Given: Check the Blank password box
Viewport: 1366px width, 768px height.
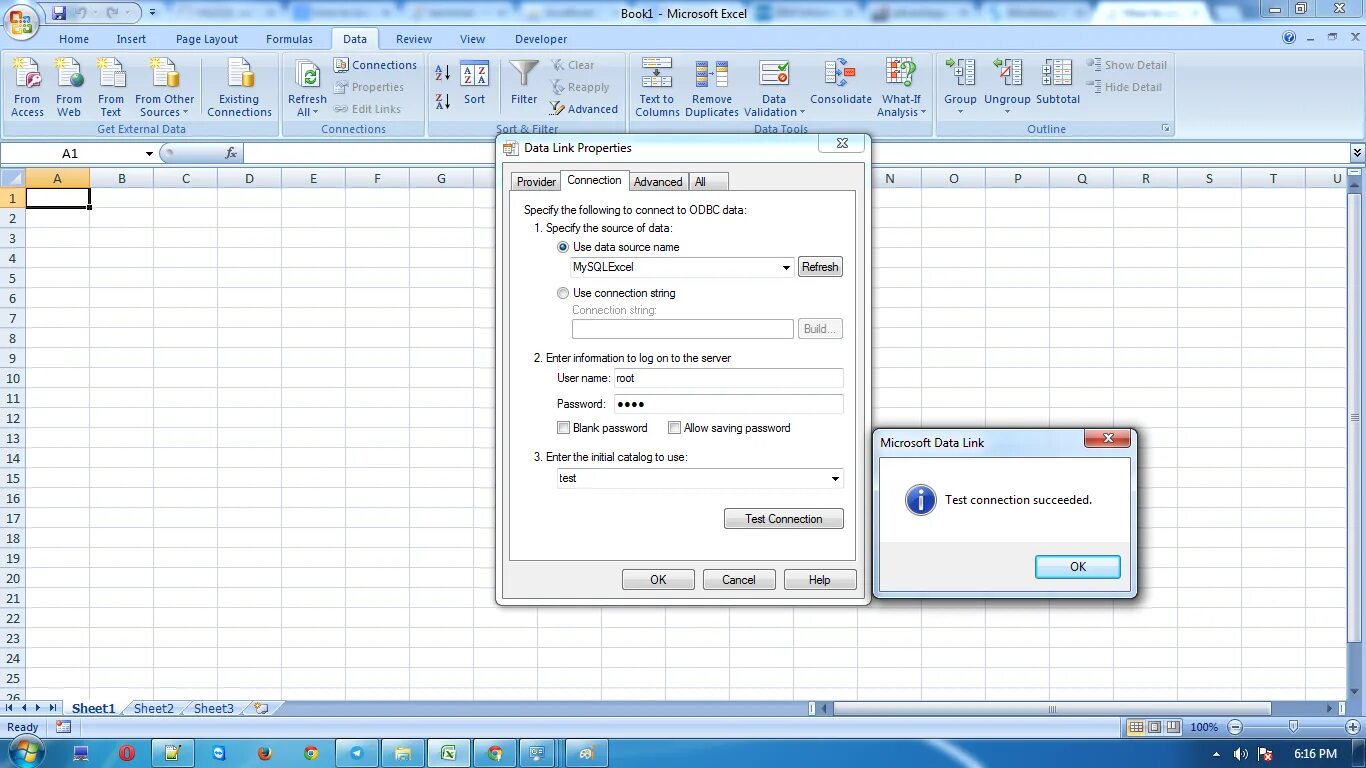Looking at the screenshot, I should pos(564,428).
